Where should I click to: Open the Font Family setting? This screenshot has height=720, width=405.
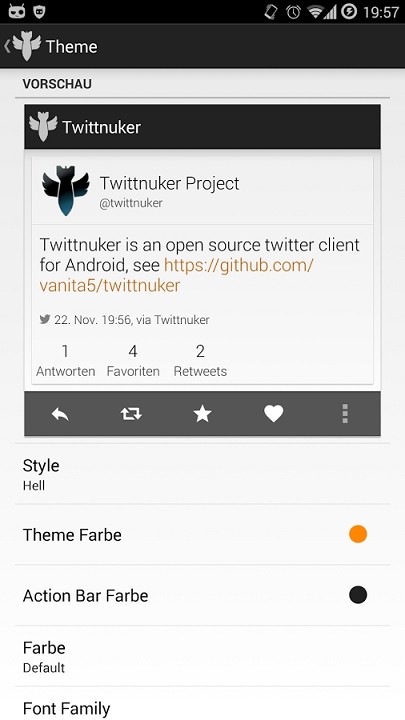pos(202,704)
